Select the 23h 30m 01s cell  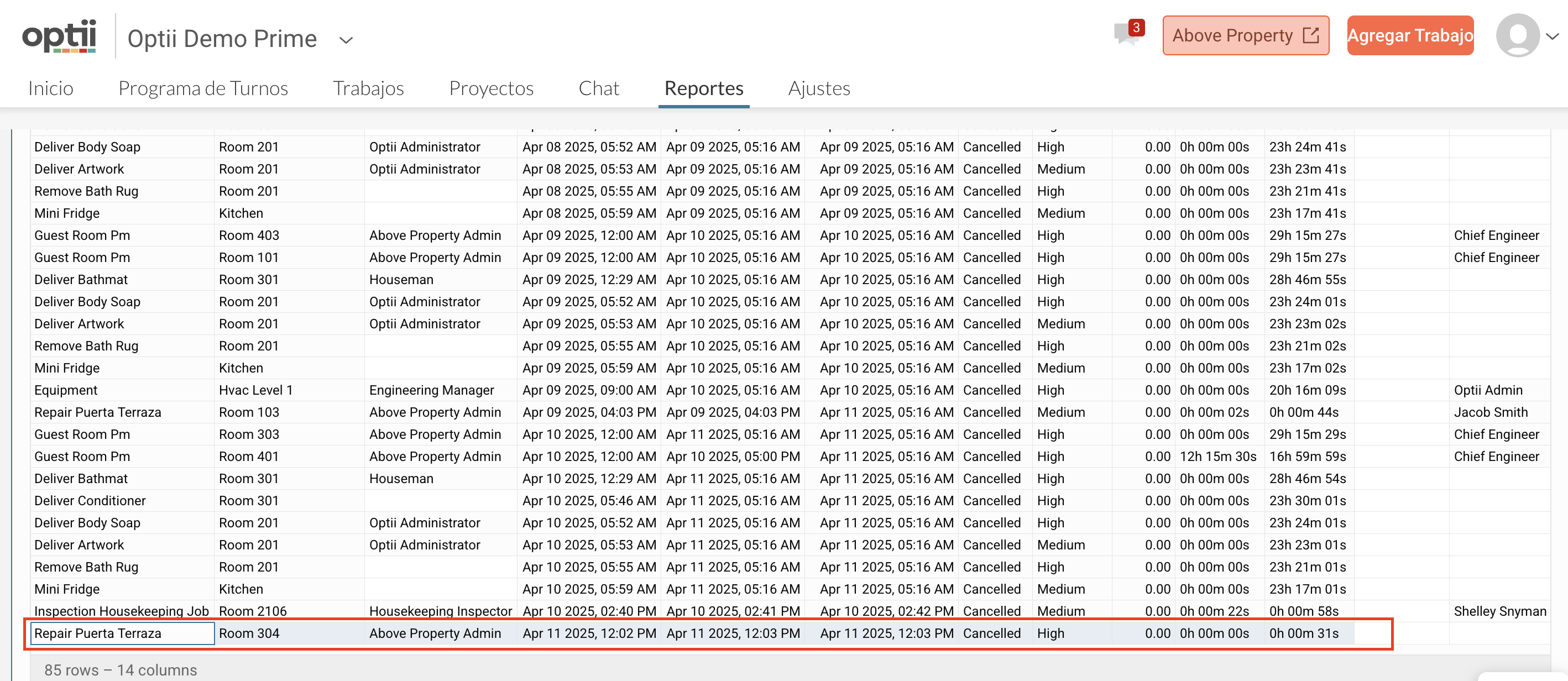(x=1309, y=500)
